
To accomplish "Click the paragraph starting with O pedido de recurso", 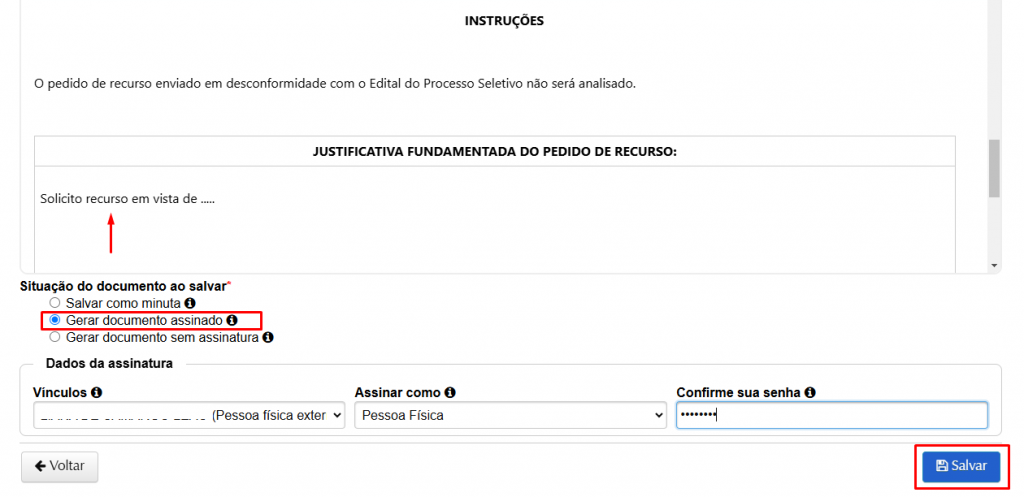I will pyautogui.click(x=335, y=84).
